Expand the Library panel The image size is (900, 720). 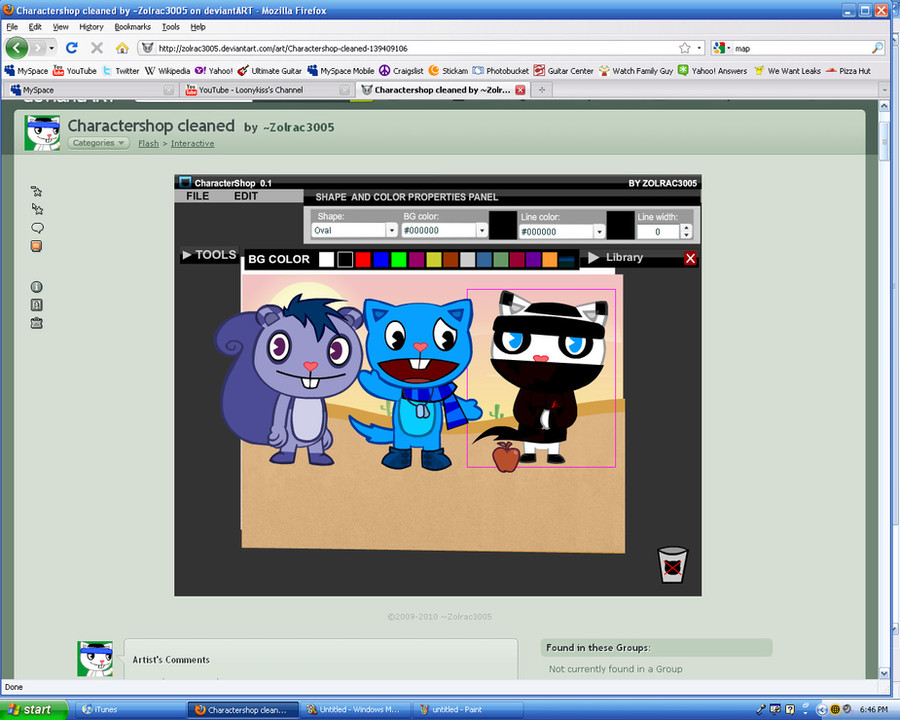click(615, 258)
